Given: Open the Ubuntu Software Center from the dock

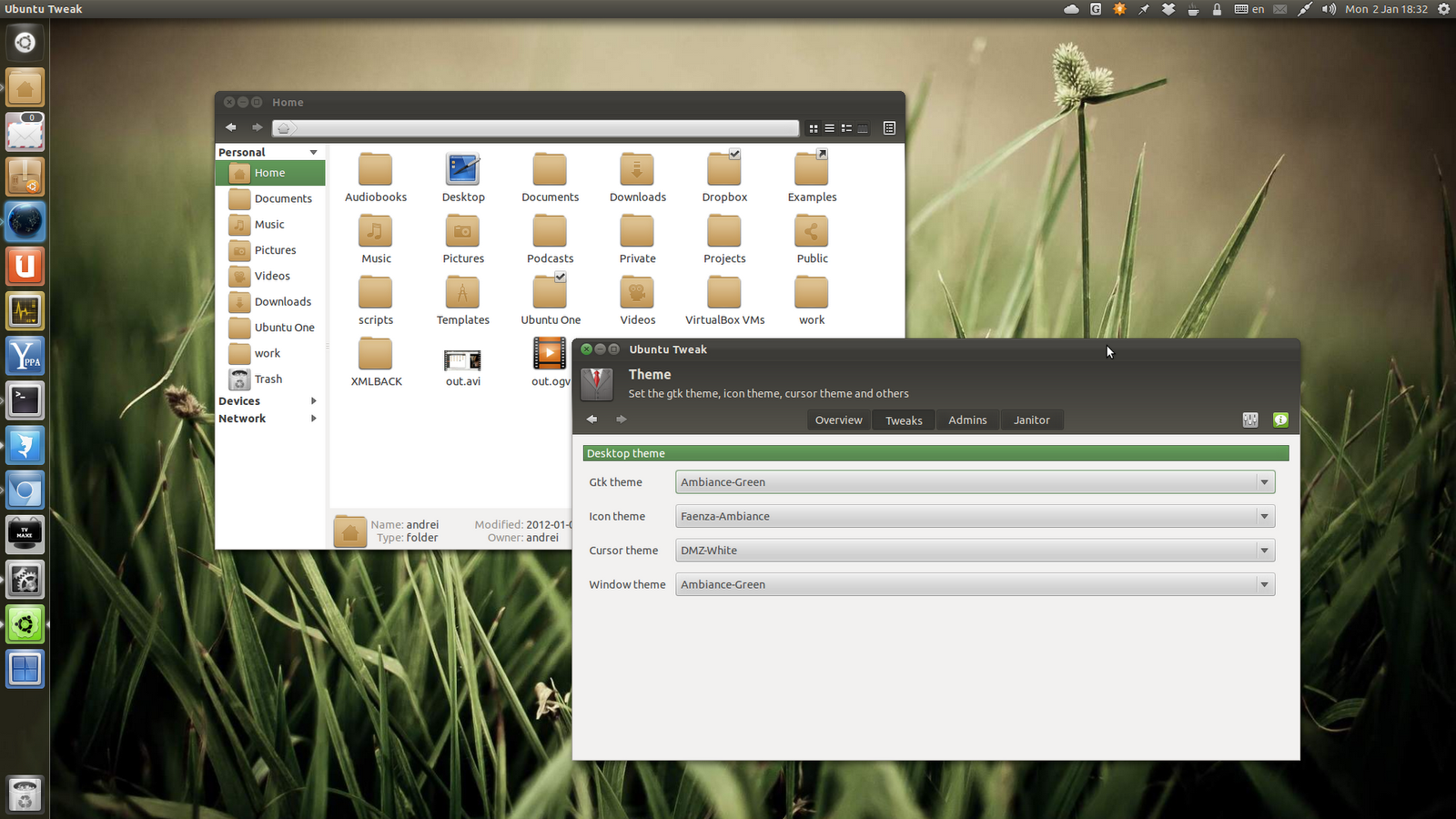Looking at the screenshot, I should point(25,177).
